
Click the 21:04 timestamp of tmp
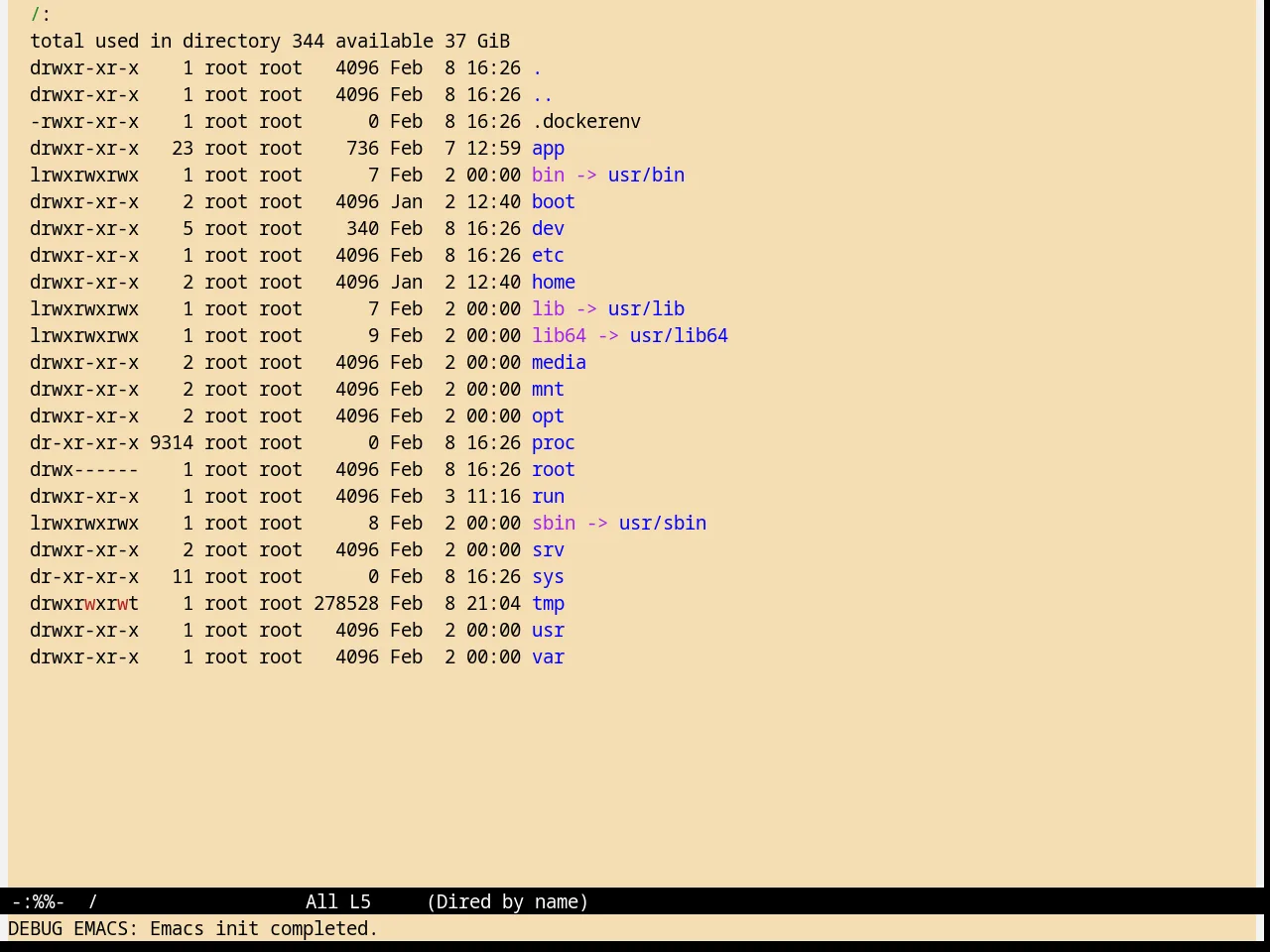[x=493, y=604]
